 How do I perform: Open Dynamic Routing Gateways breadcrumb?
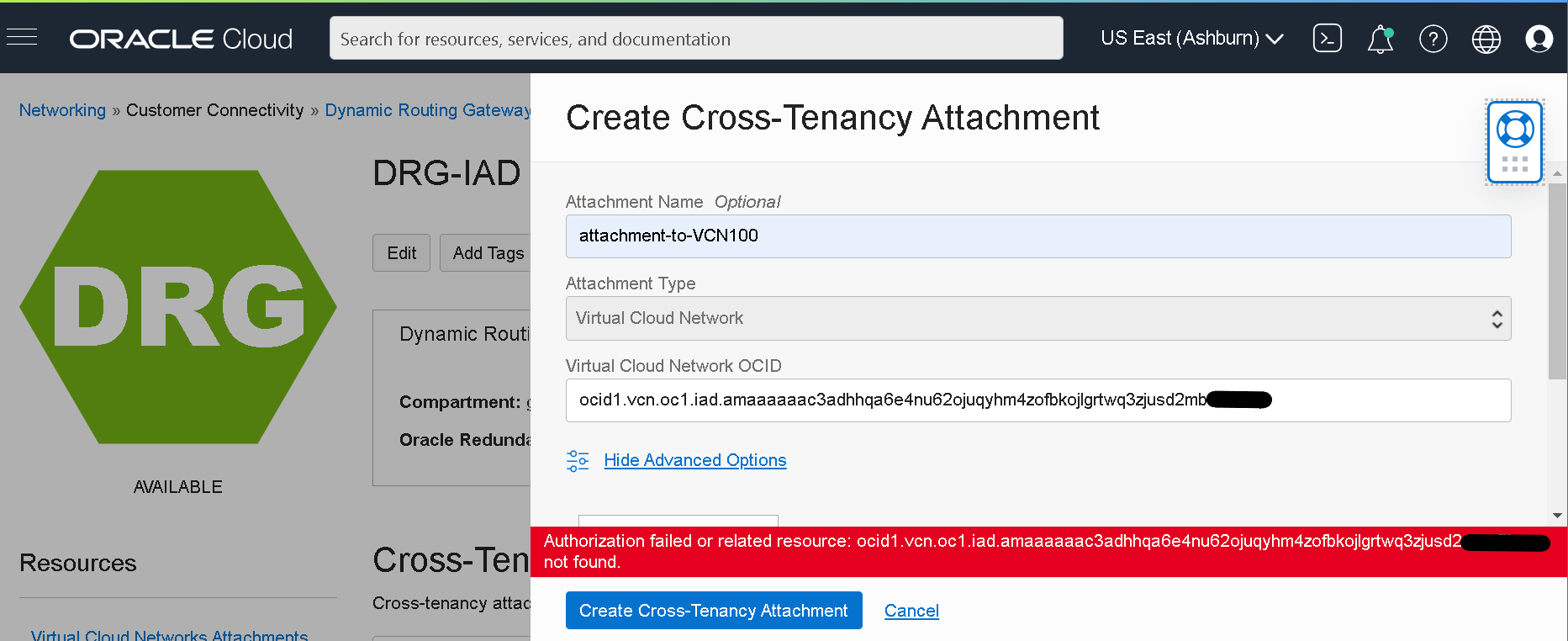pyautogui.click(x=427, y=110)
